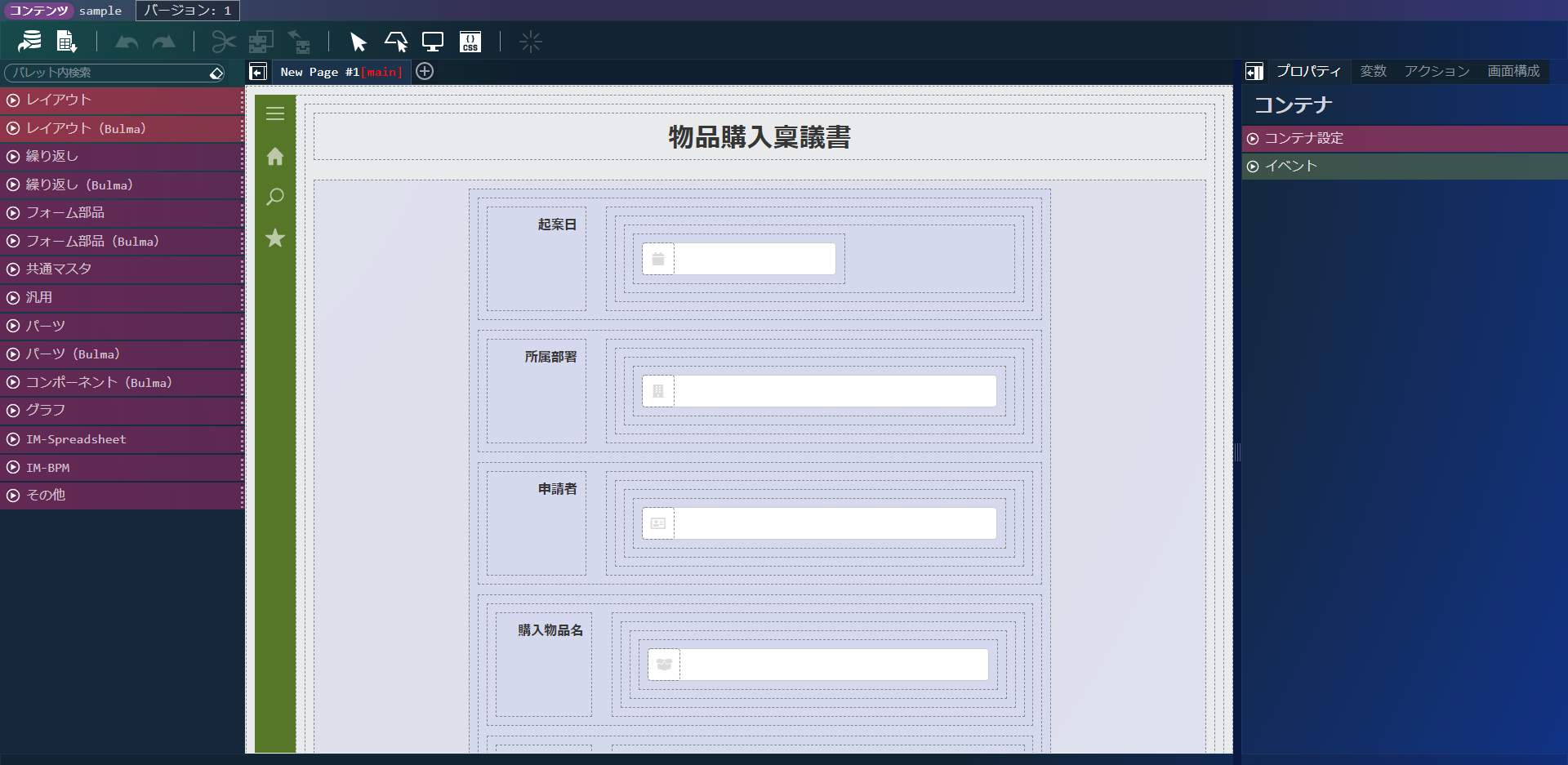Clear palette search with eraser icon
The image size is (1568, 765).
pos(216,73)
